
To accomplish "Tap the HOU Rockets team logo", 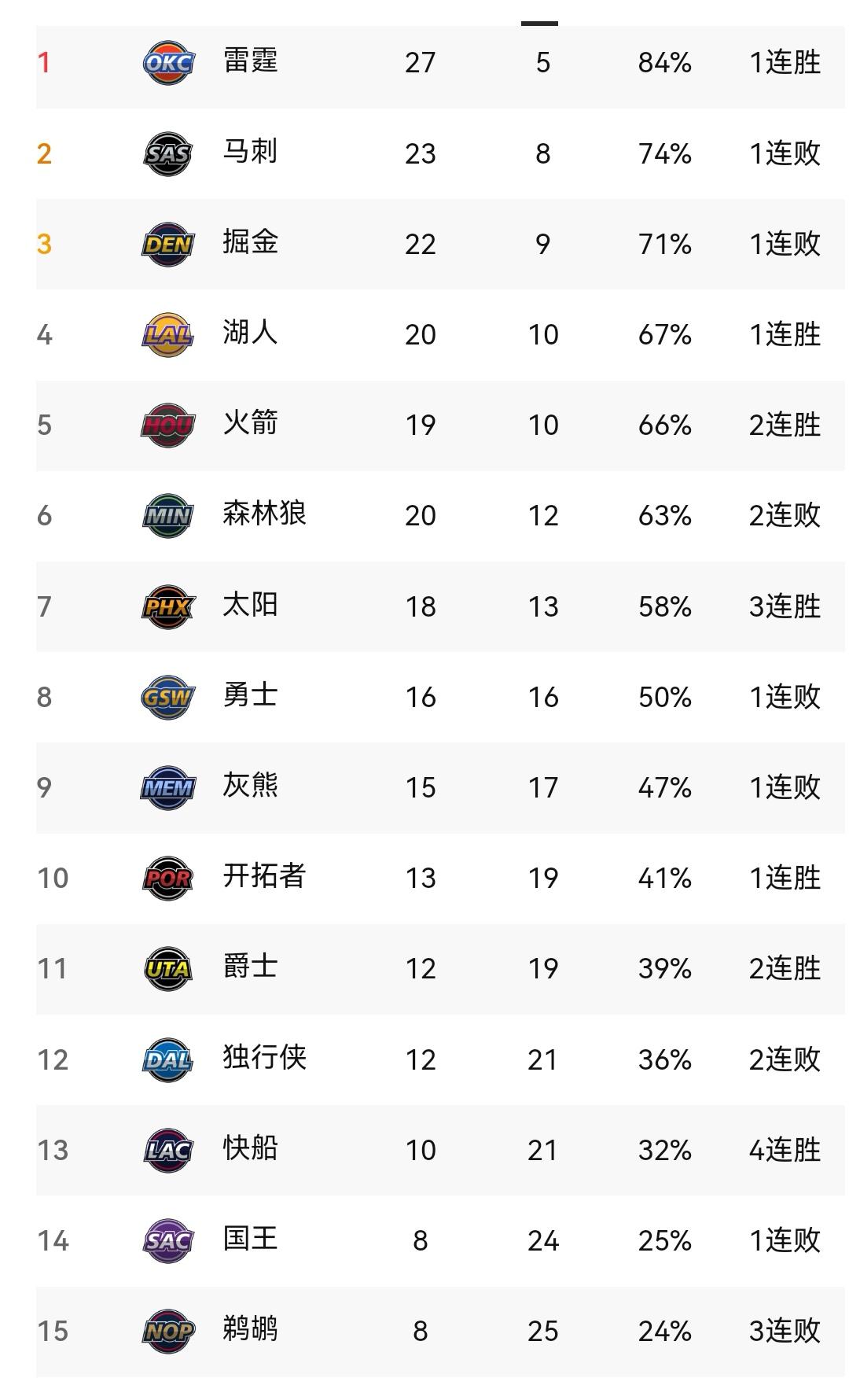I will tap(168, 425).
